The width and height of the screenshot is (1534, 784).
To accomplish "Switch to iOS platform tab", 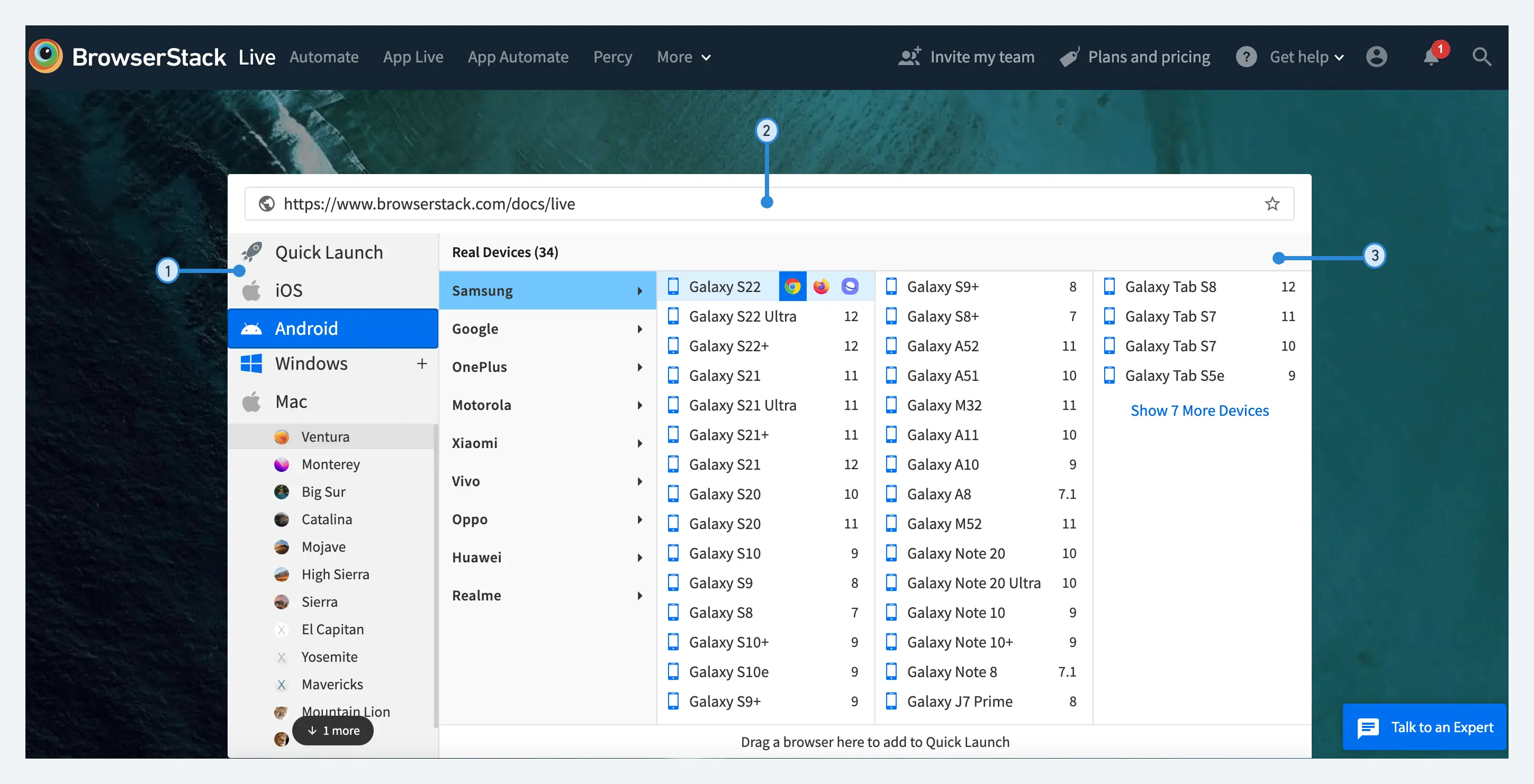I will [289, 290].
